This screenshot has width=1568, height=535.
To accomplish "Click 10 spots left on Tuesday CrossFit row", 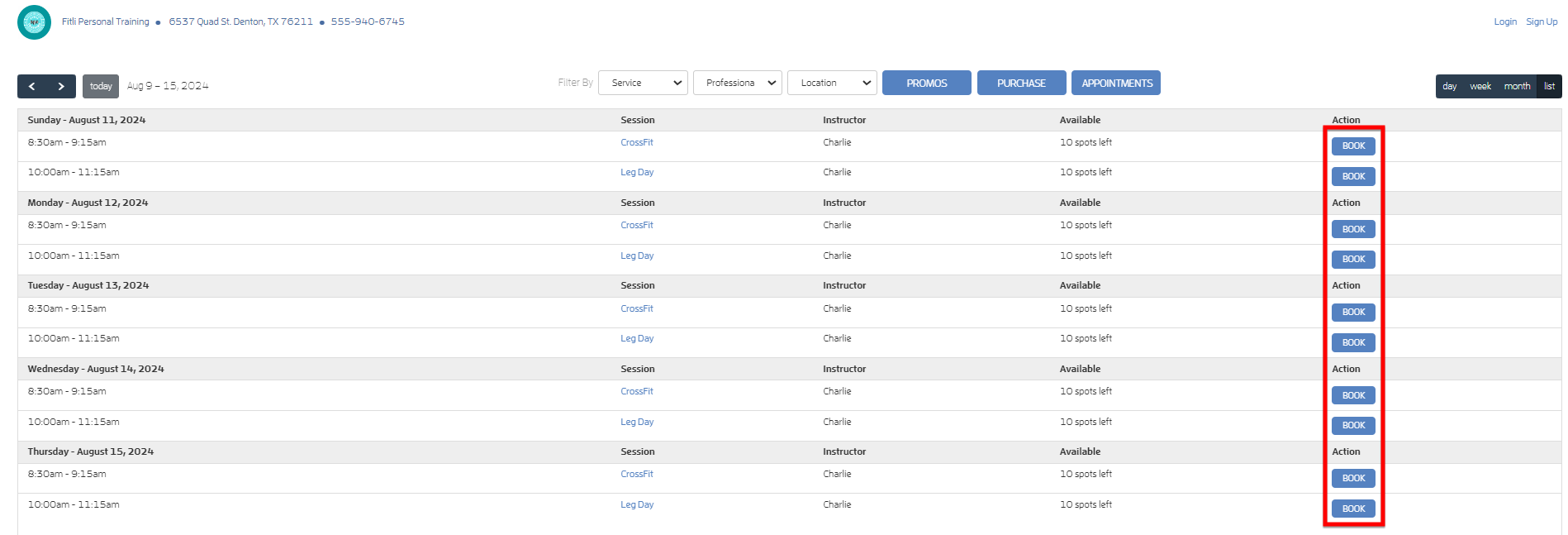I will [1086, 308].
